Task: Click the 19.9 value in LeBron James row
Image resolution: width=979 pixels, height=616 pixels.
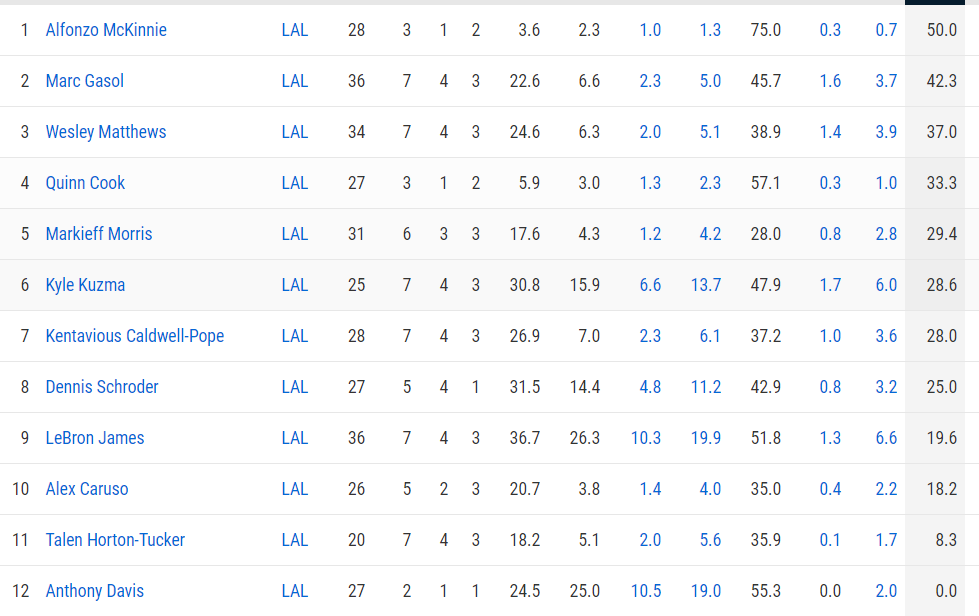Action: [705, 438]
